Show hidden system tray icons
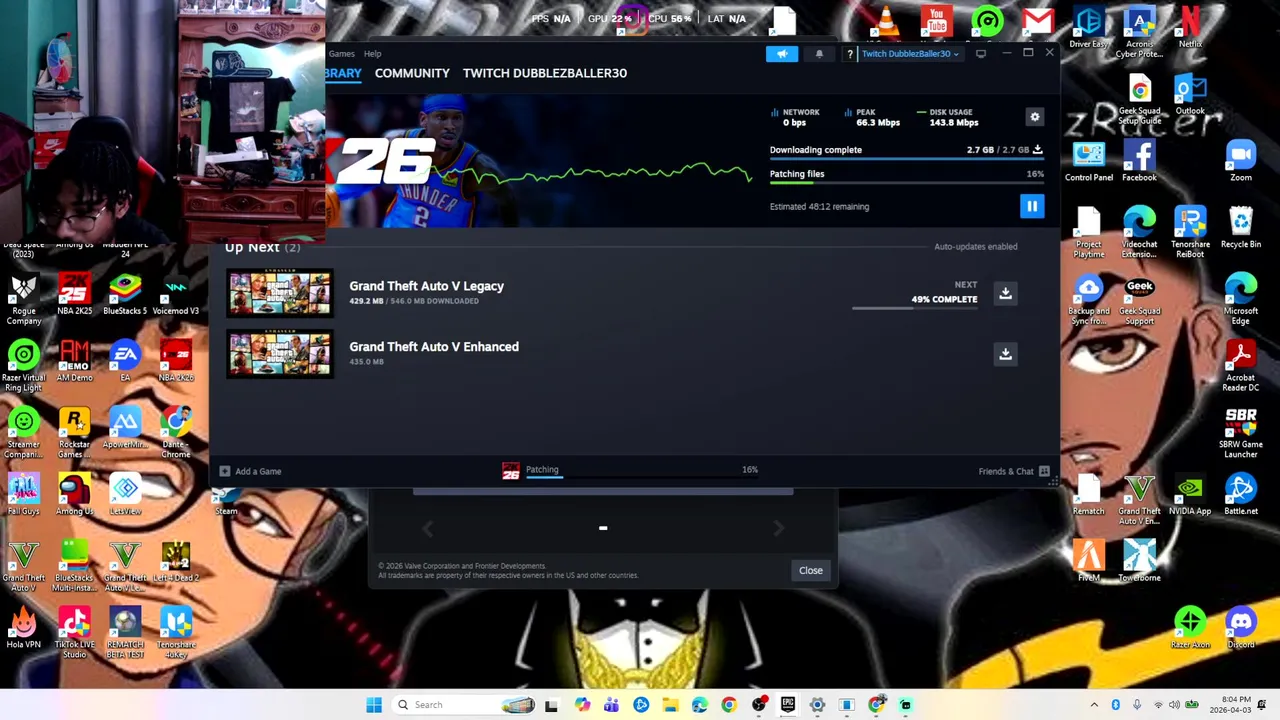The image size is (1280, 720). [x=1094, y=705]
